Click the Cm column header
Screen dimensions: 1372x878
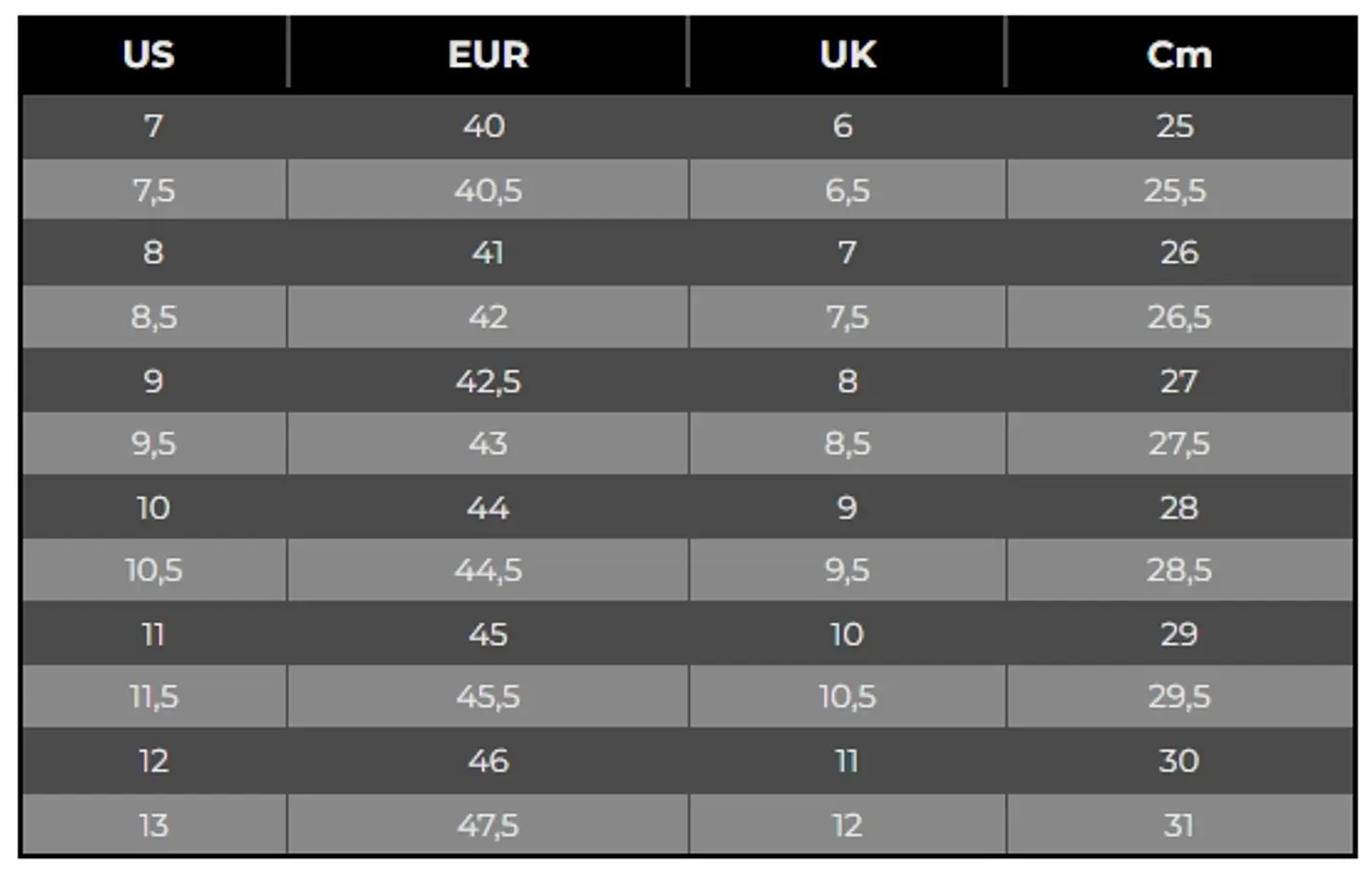[1179, 54]
